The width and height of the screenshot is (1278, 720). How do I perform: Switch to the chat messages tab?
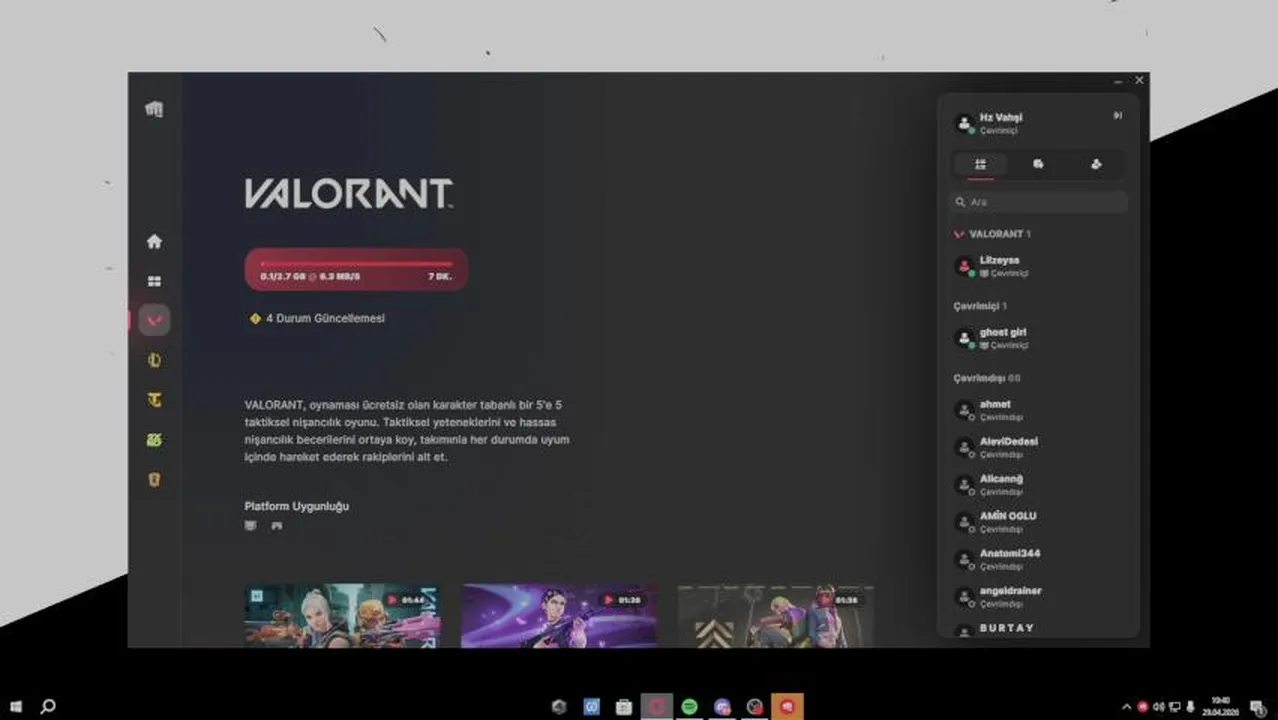click(1038, 164)
